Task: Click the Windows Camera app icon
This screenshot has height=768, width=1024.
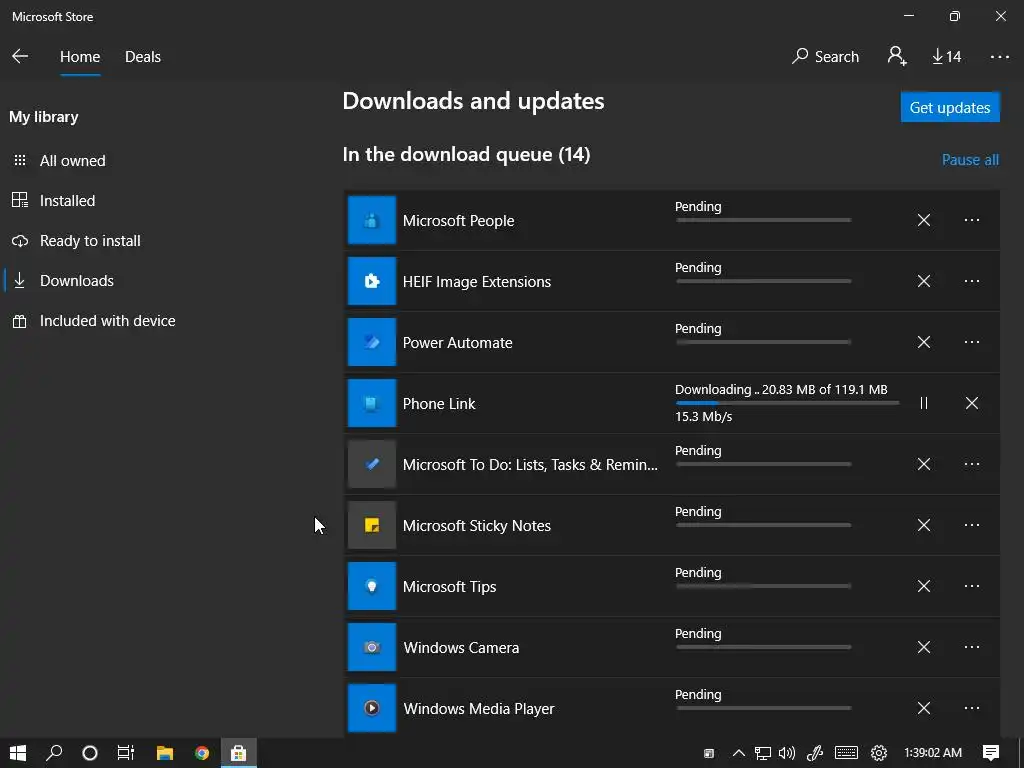Action: coord(372,647)
